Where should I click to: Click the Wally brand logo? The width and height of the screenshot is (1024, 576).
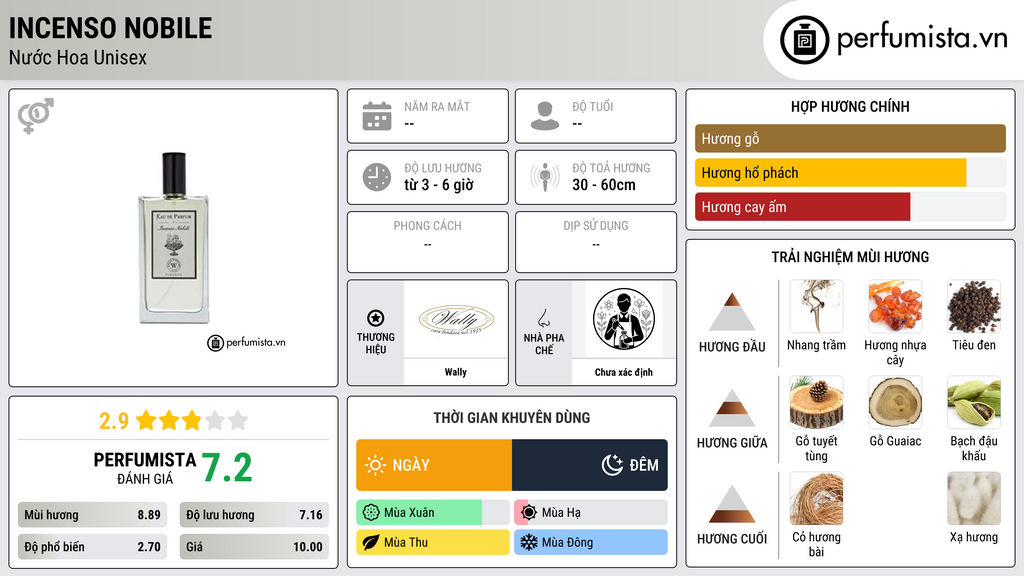pyautogui.click(x=456, y=319)
